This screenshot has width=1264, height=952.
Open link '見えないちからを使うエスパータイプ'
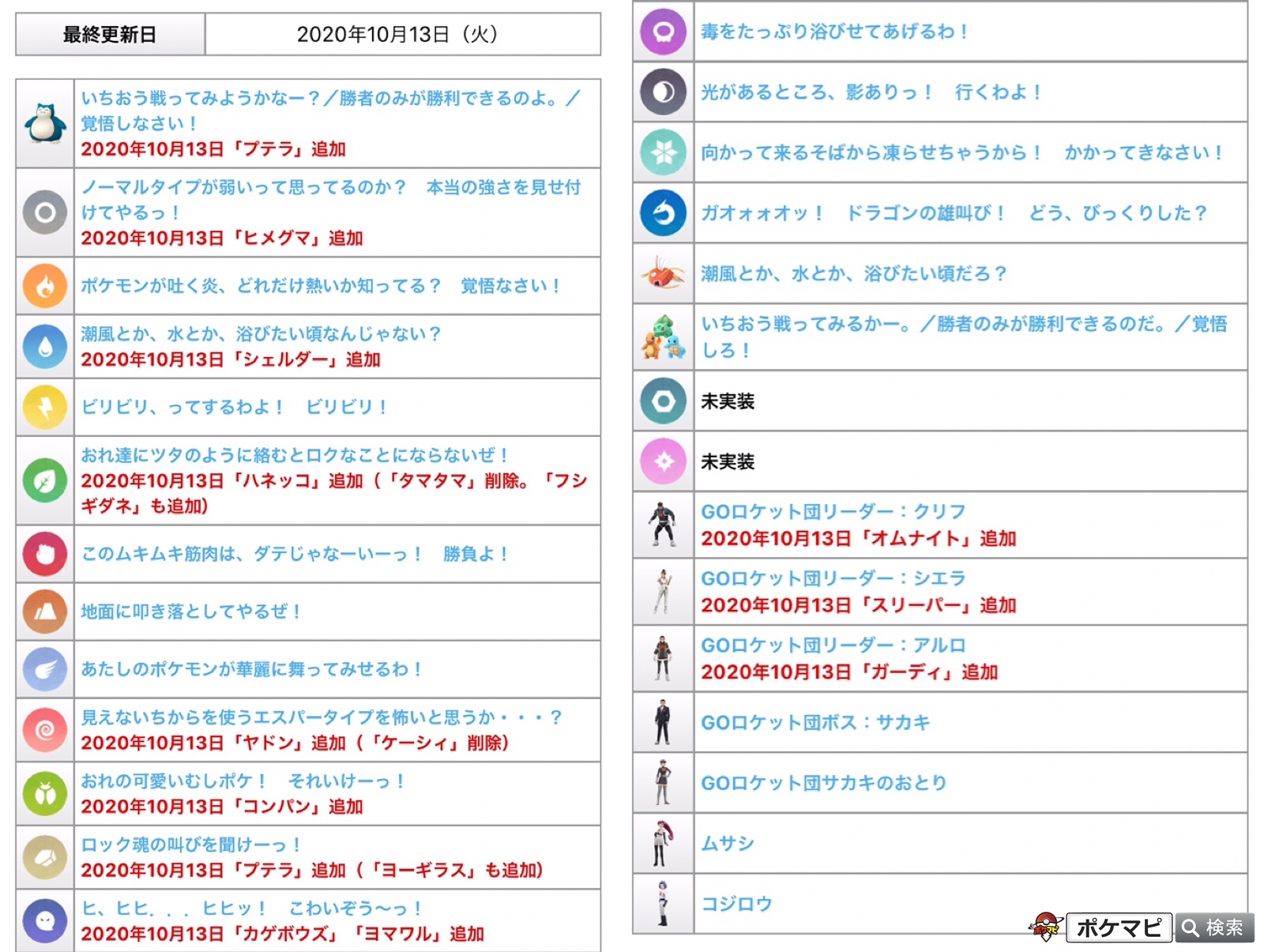point(321,717)
